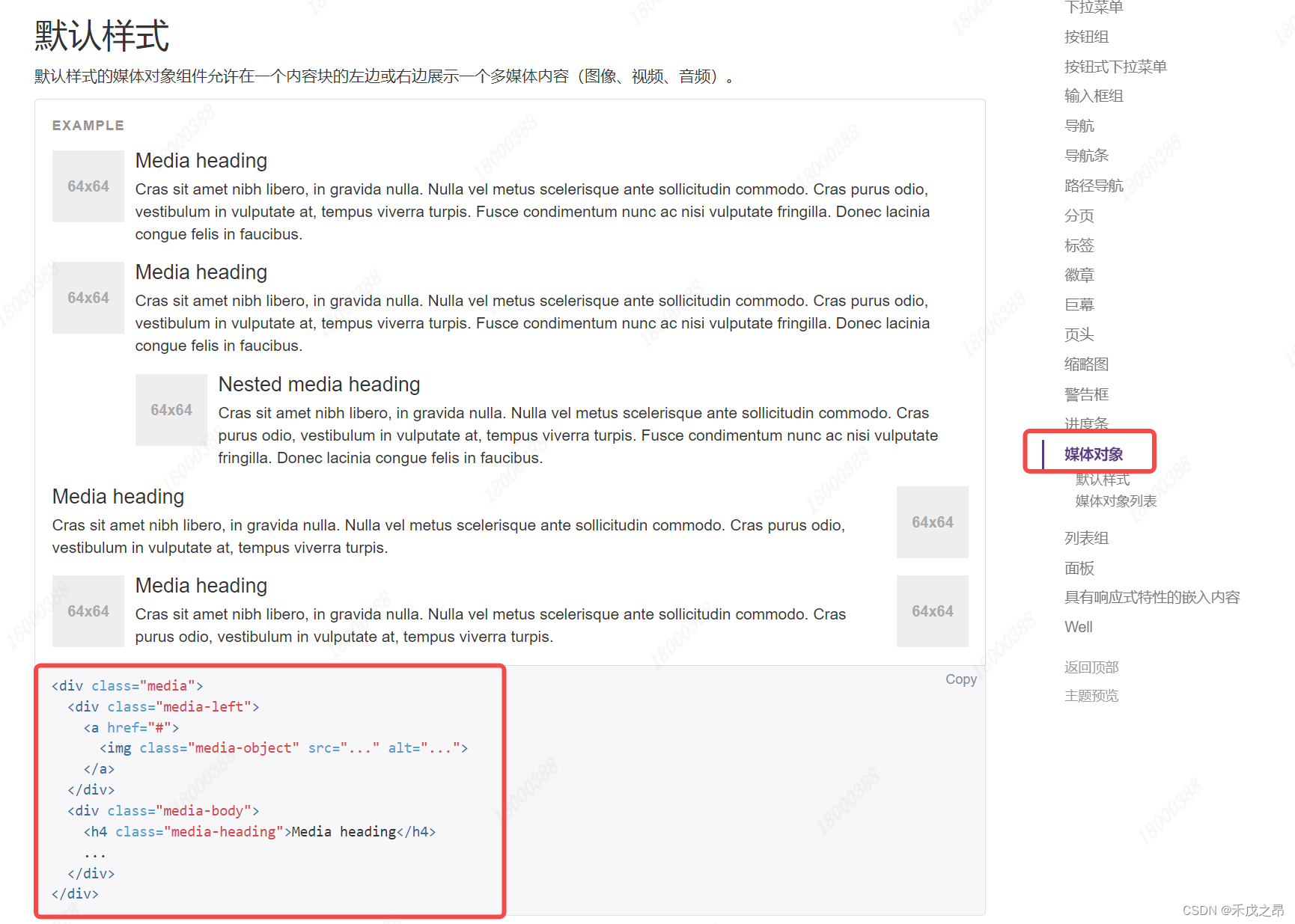Click the bottom-left 64x64 thumbnail
Screen dimensions: 1295x924
pos(88,611)
